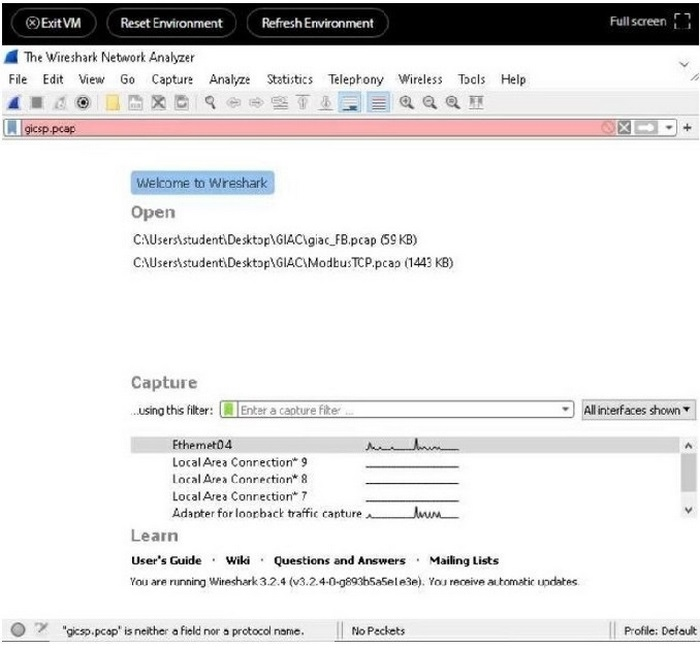
Task: Start capturing packets with the shark fin icon
Action: [x=13, y=103]
